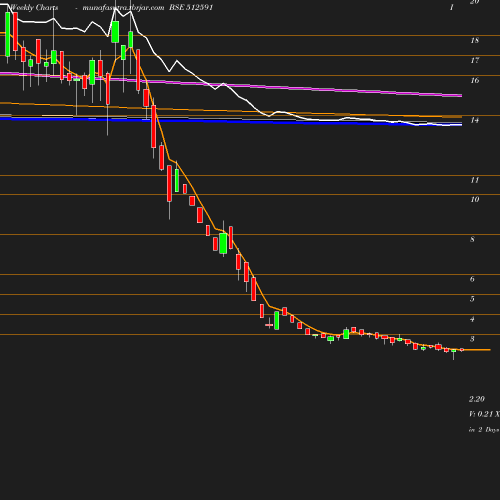Select the price axis label "14"
The image size is (500, 500).
pyautogui.click(x=475, y=120)
